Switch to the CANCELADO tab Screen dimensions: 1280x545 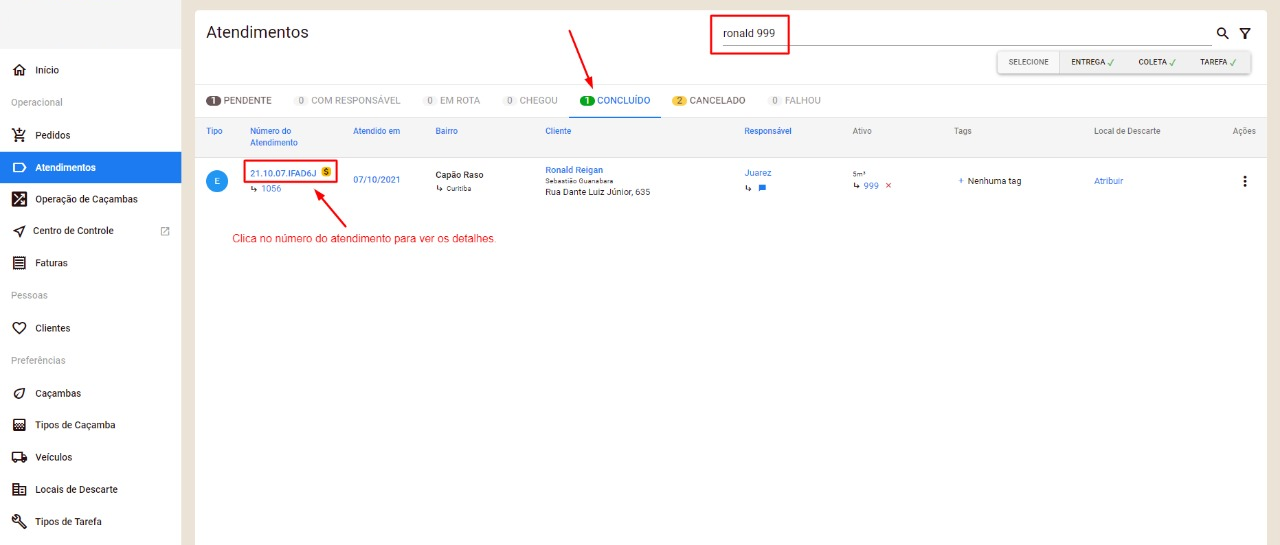(x=708, y=101)
